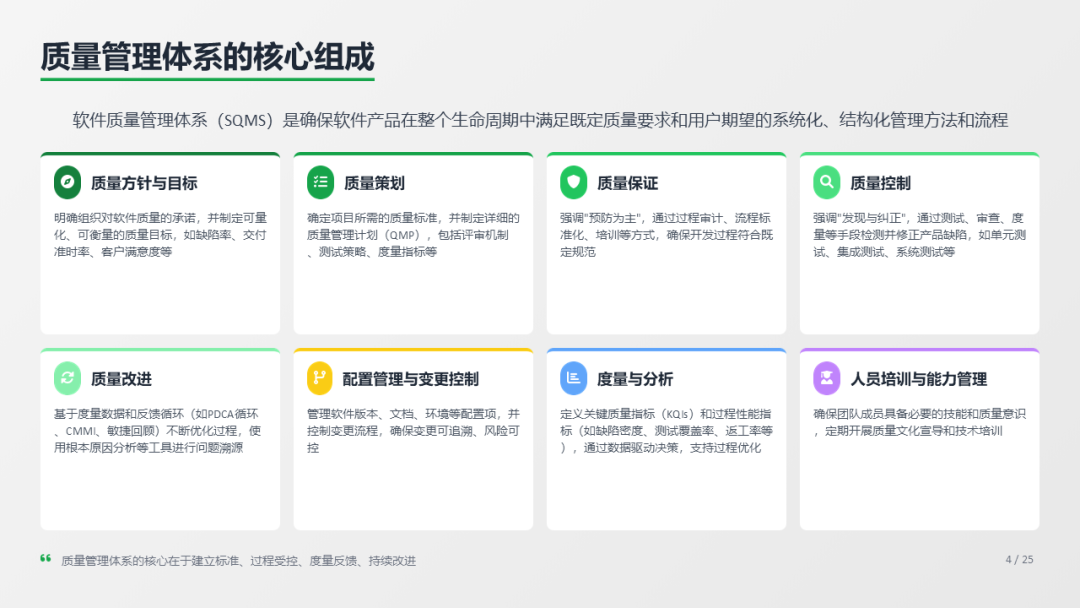Click the 质量保证 card body text
This screenshot has height=608, width=1080.
pyautogui.click(x=666, y=235)
